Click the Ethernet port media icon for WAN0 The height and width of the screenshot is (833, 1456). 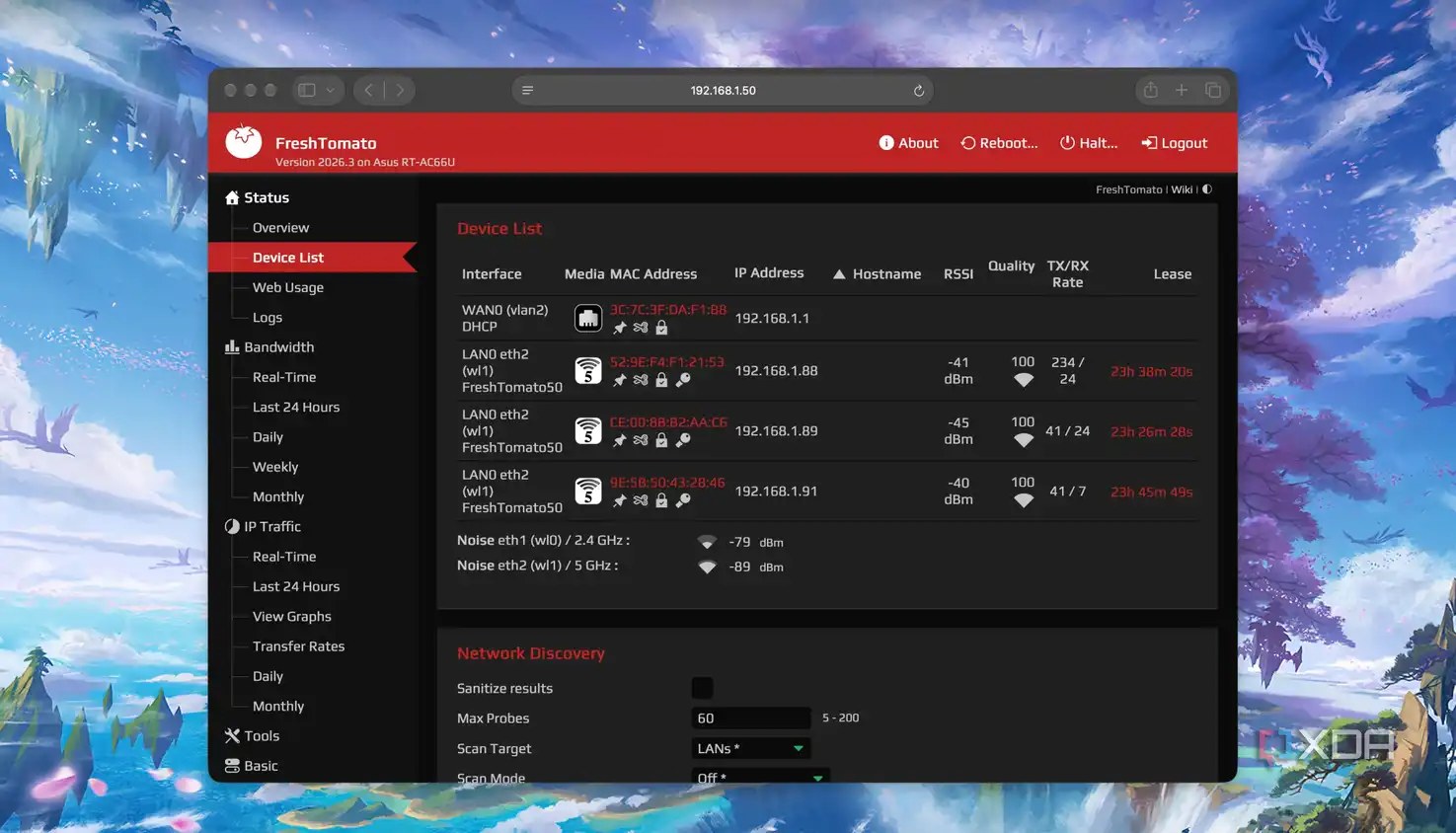point(588,318)
